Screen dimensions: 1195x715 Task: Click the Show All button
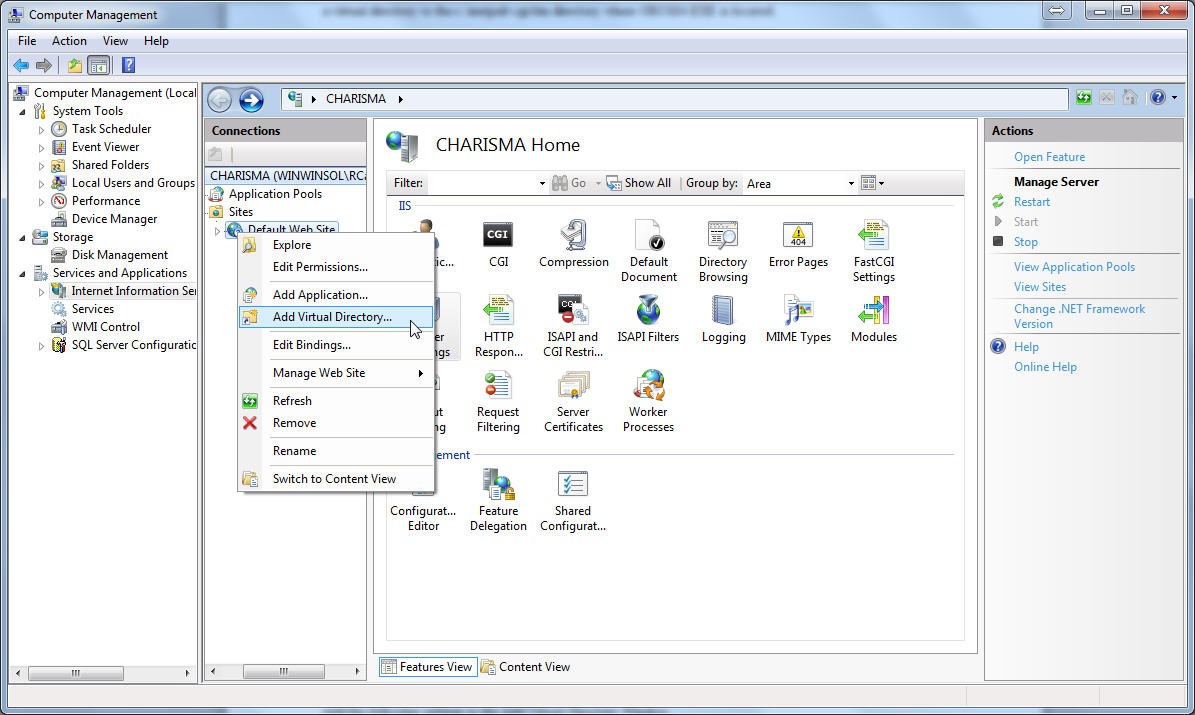(639, 184)
